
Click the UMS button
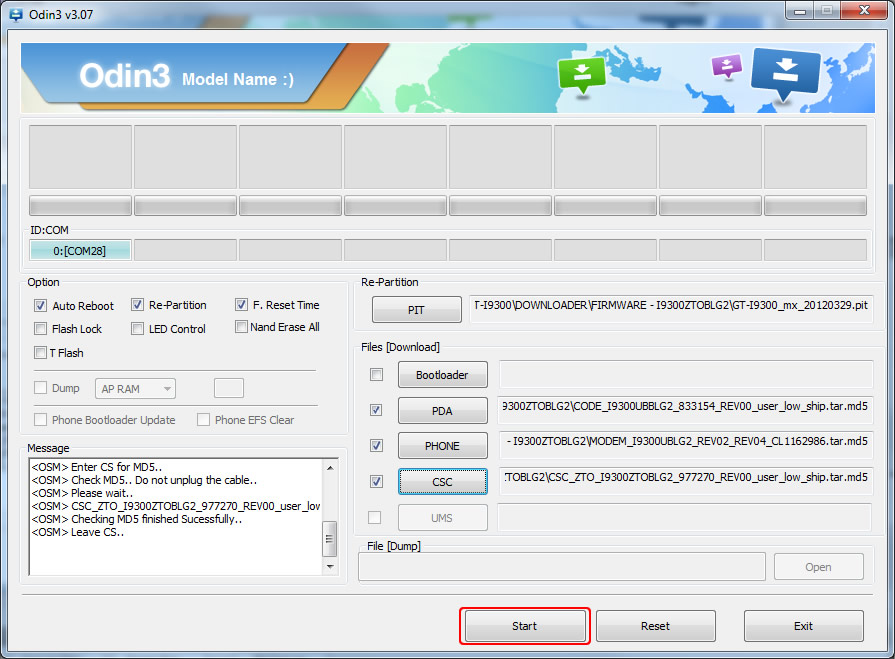click(x=442, y=518)
